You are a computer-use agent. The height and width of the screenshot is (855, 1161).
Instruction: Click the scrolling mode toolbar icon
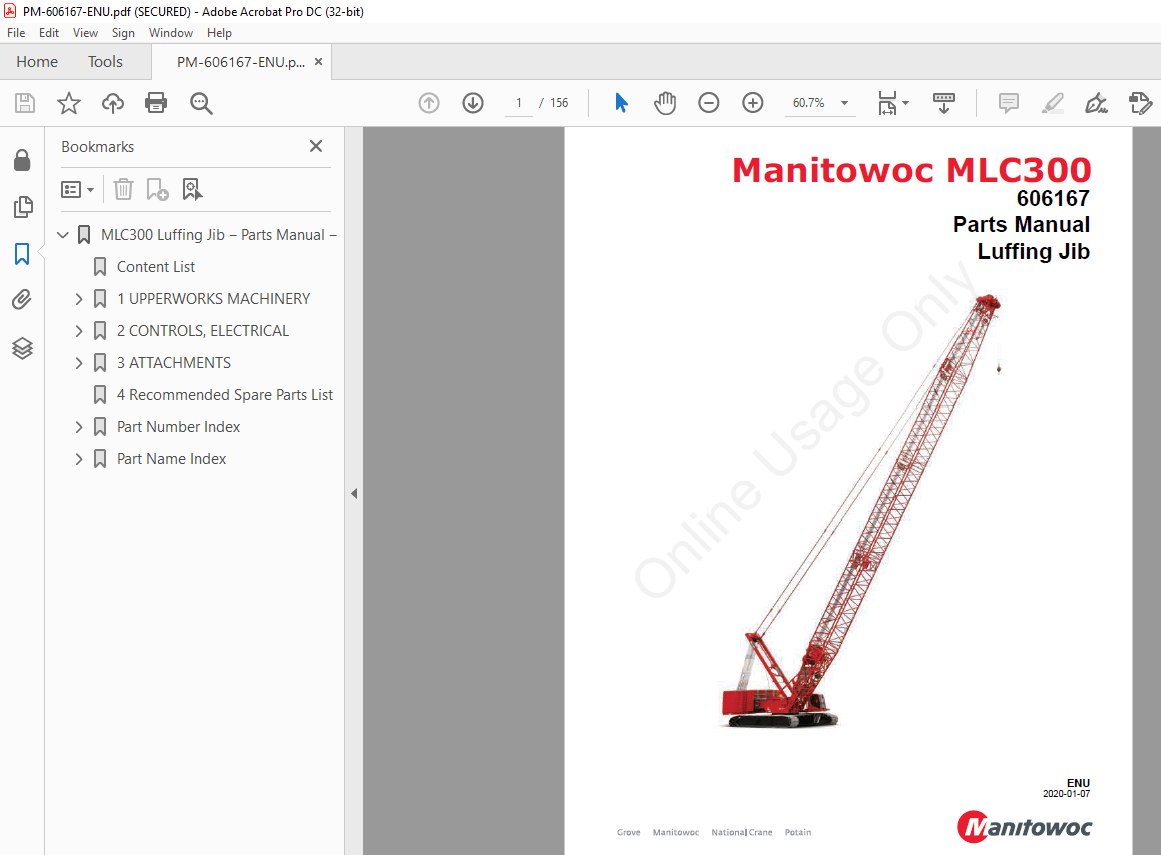943,103
